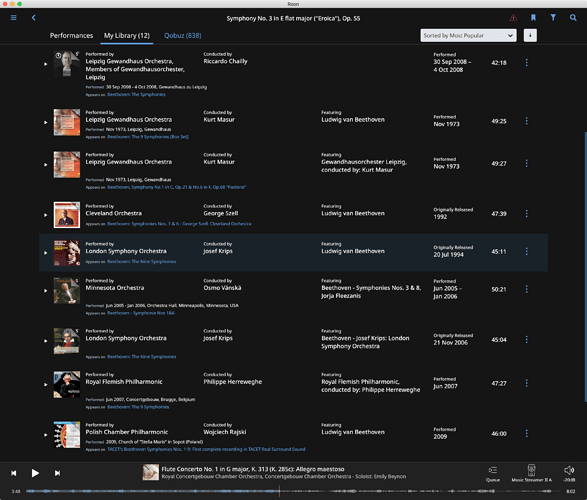Open more options for the 49:27 Masur row
The width and height of the screenshot is (587, 500).
point(526,163)
